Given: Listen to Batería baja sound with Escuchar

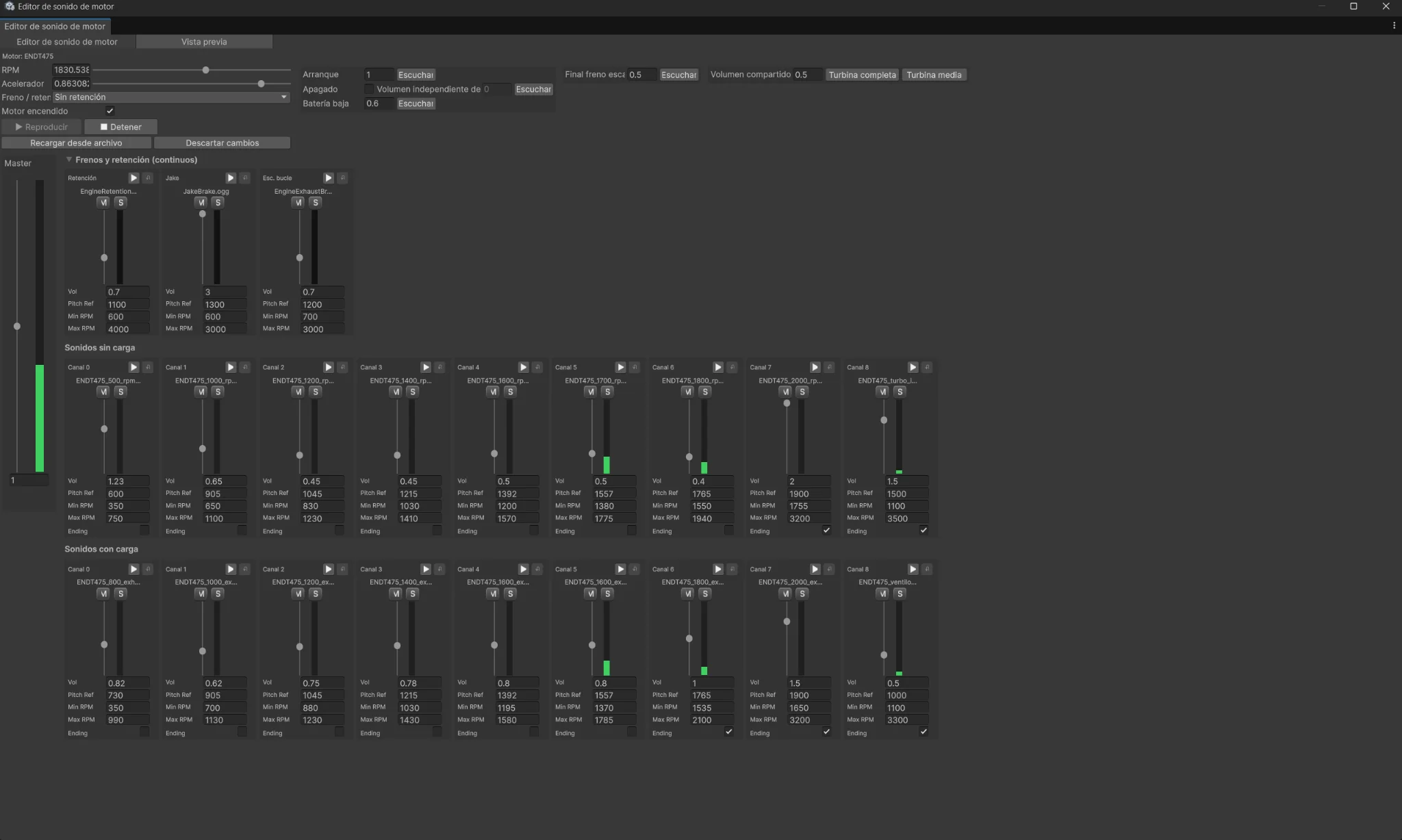Looking at the screenshot, I should pos(416,103).
